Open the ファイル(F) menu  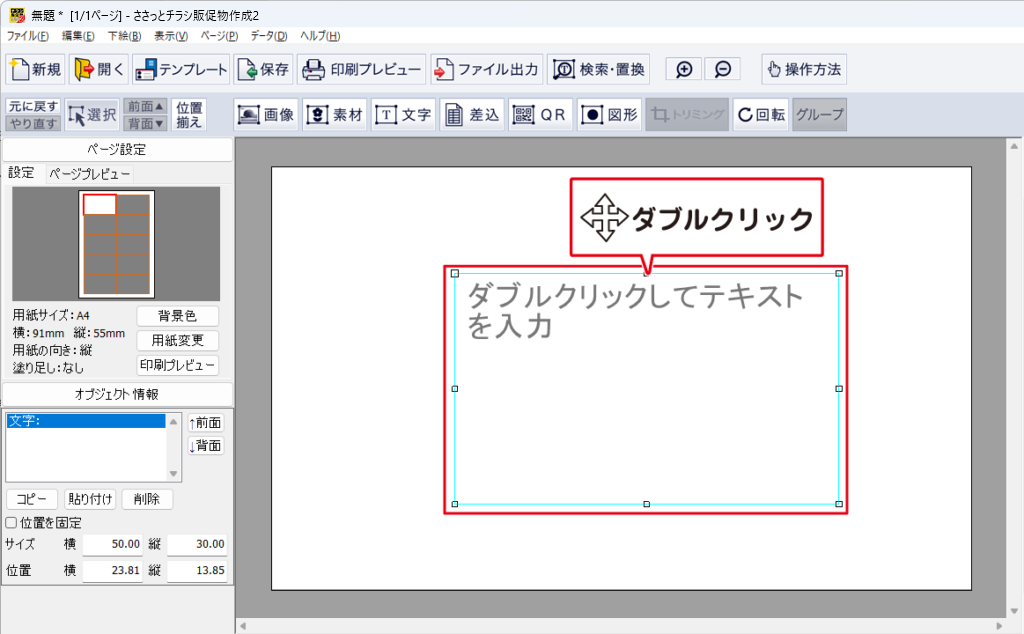click(x=27, y=36)
